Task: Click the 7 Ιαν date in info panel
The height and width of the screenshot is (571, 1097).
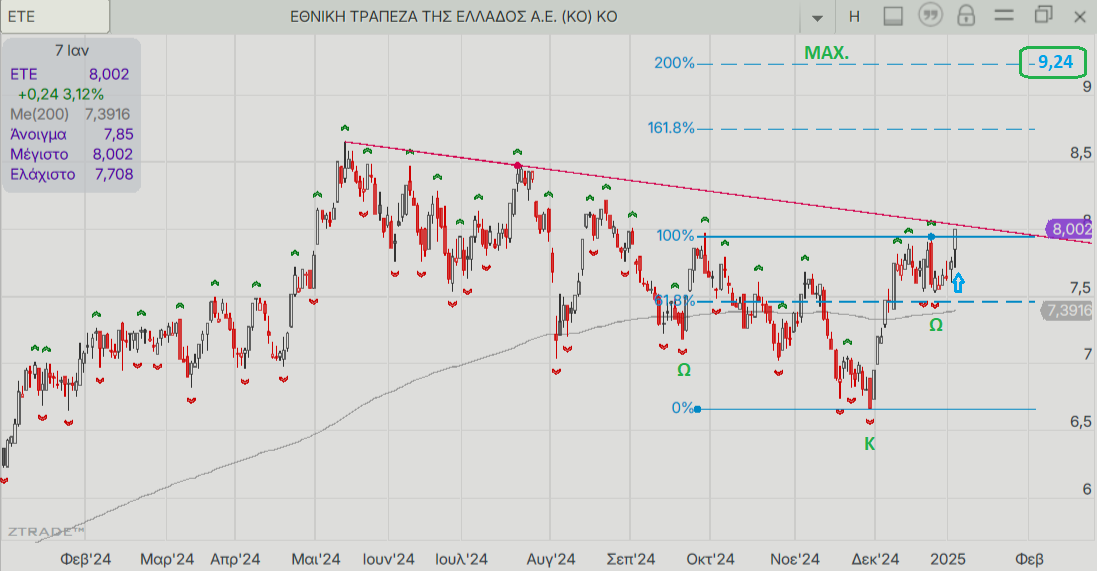Action: point(72,50)
